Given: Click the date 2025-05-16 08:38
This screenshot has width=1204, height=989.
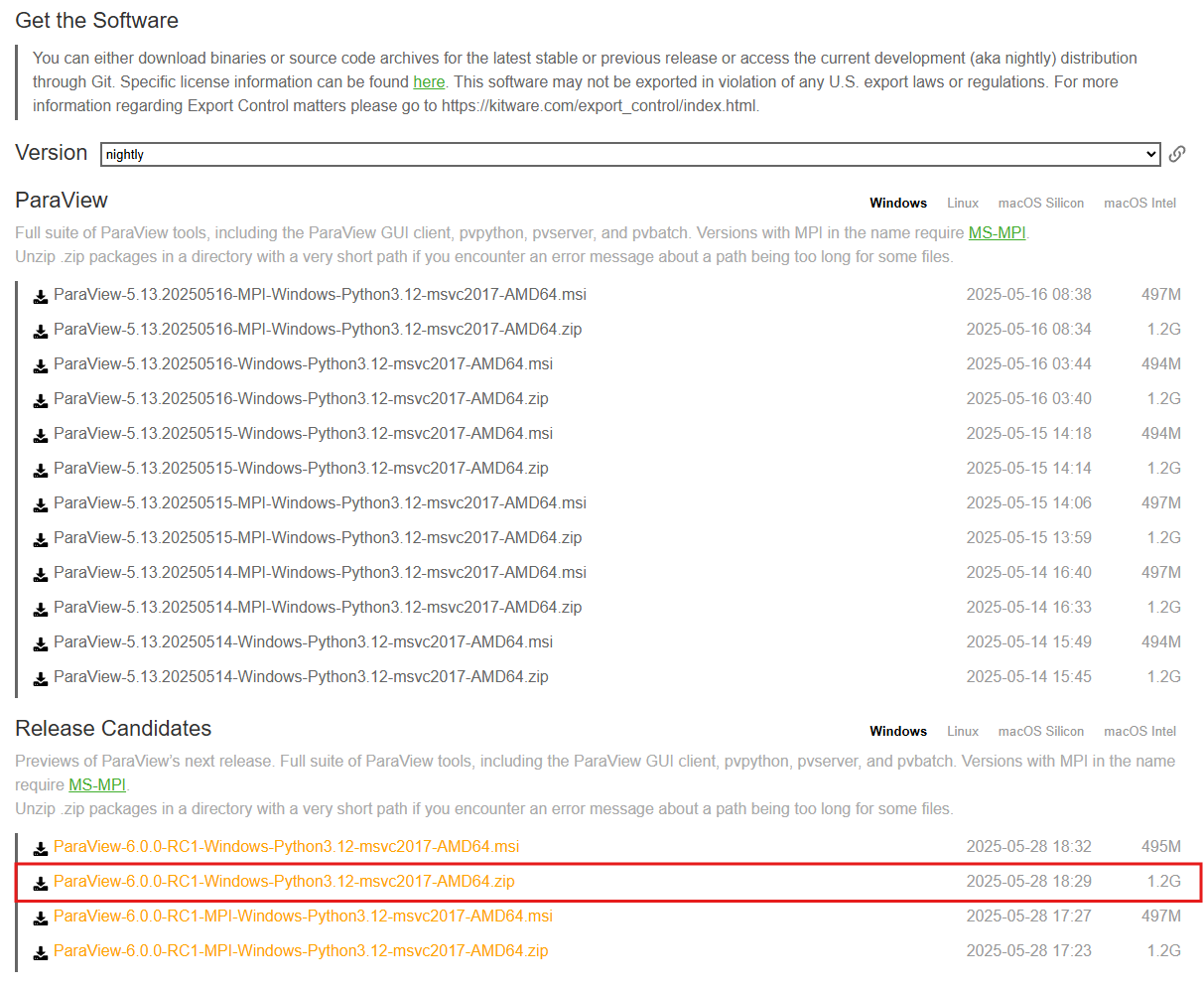Looking at the screenshot, I should tap(1028, 294).
